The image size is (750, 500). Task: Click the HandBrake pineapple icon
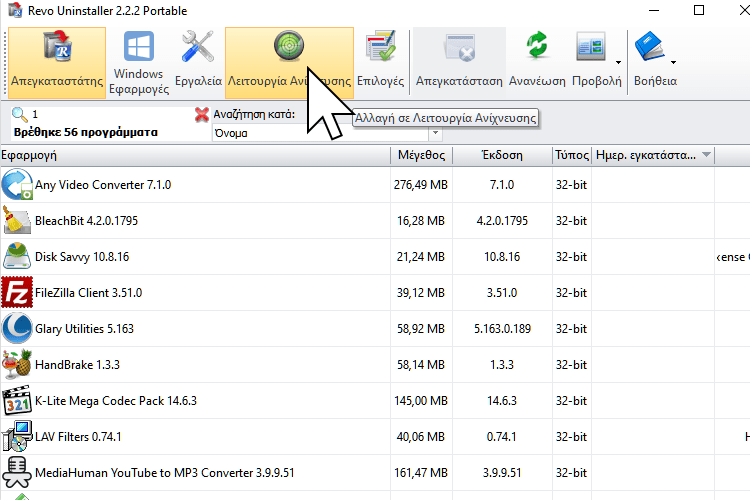pyautogui.click(x=17, y=365)
